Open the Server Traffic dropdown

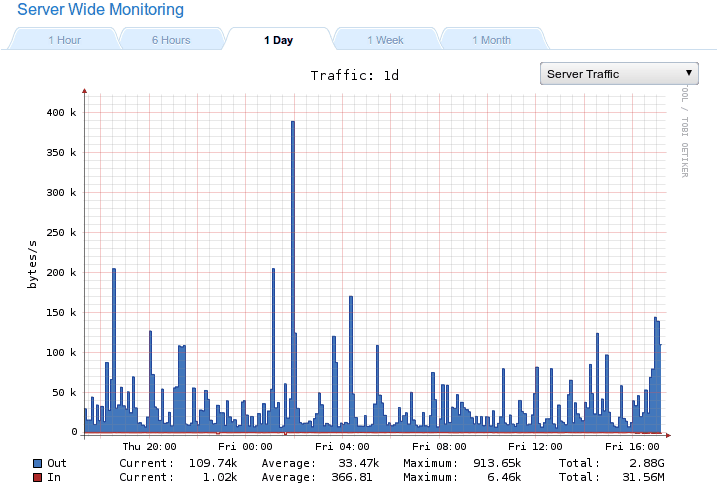coord(619,74)
